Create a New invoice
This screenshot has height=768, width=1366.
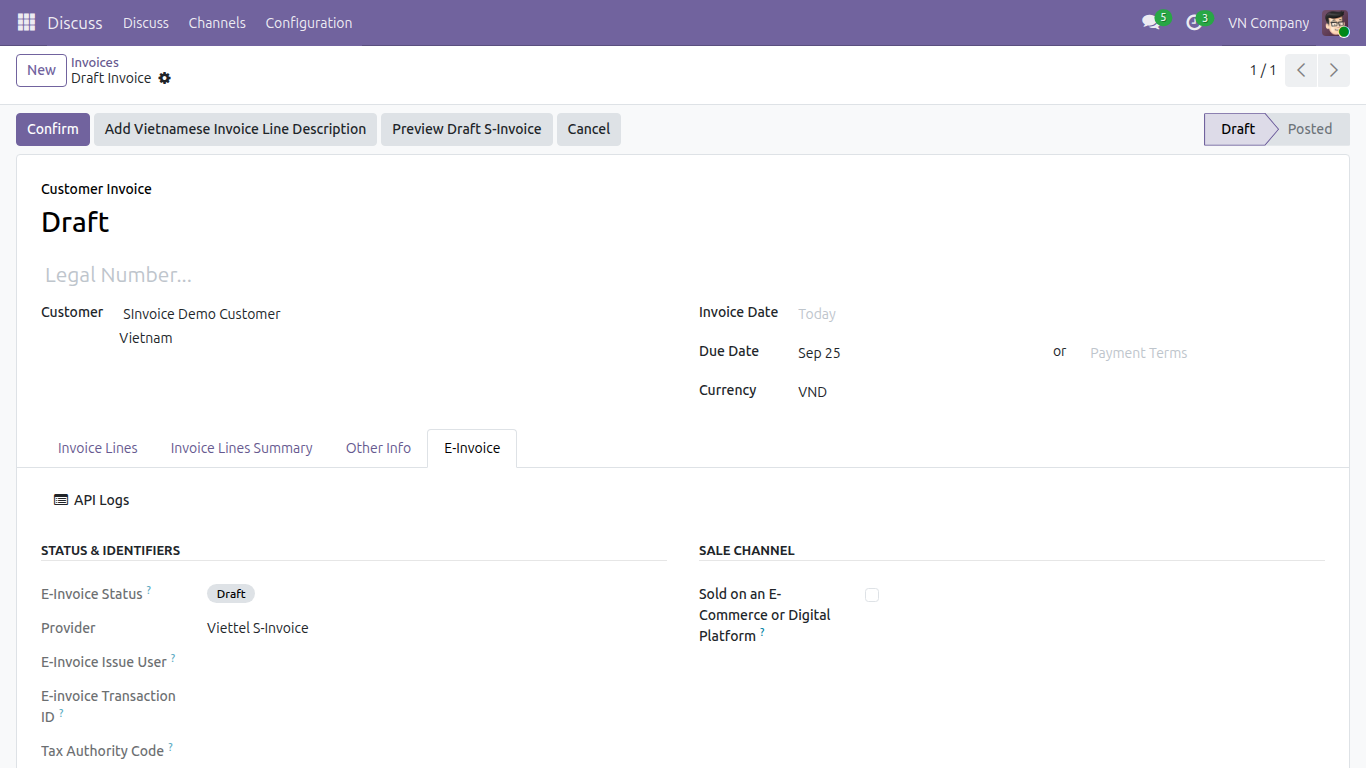[x=41, y=70]
